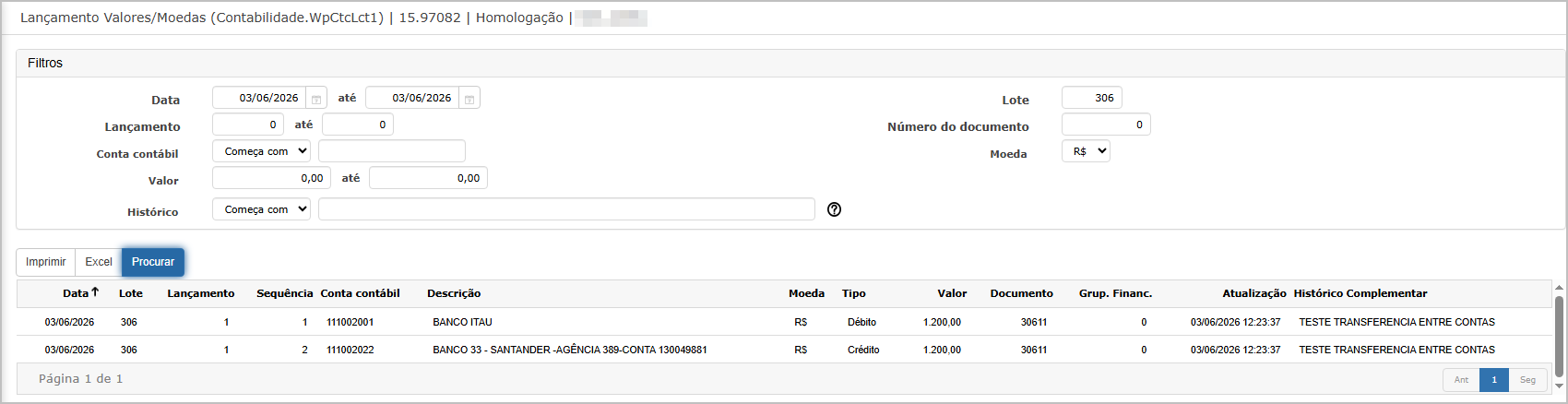Image resolution: width=1568 pixels, height=404 pixels.
Task: Click document 30611 in Crédito row
Action: click(x=1034, y=350)
